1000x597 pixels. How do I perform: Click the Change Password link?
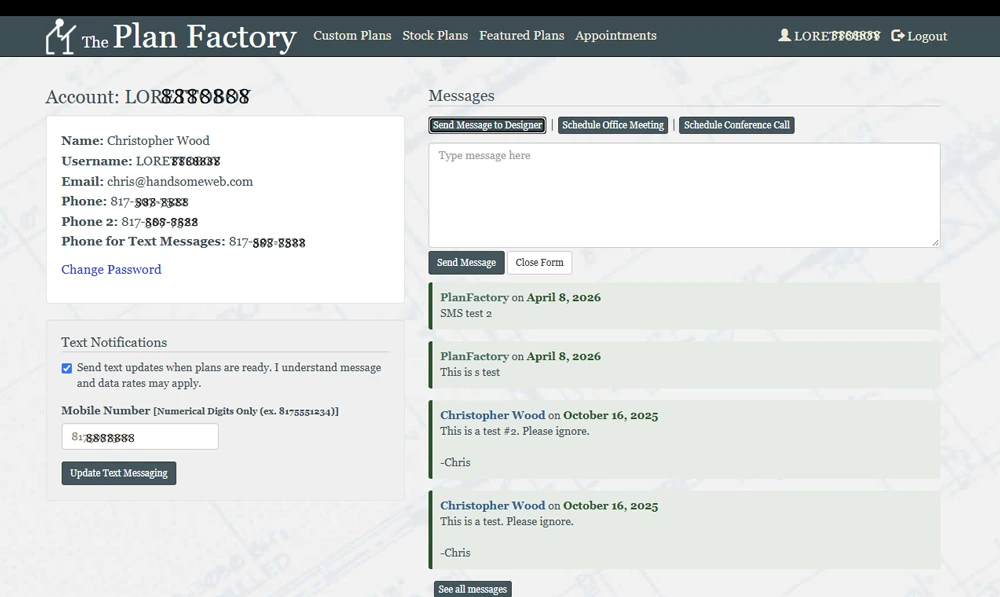(111, 269)
